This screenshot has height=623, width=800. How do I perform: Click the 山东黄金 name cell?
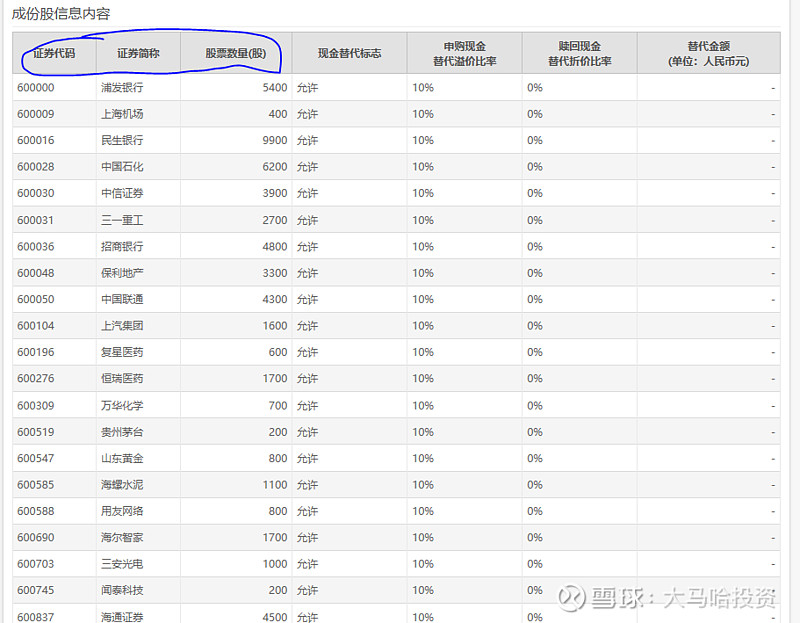122,459
